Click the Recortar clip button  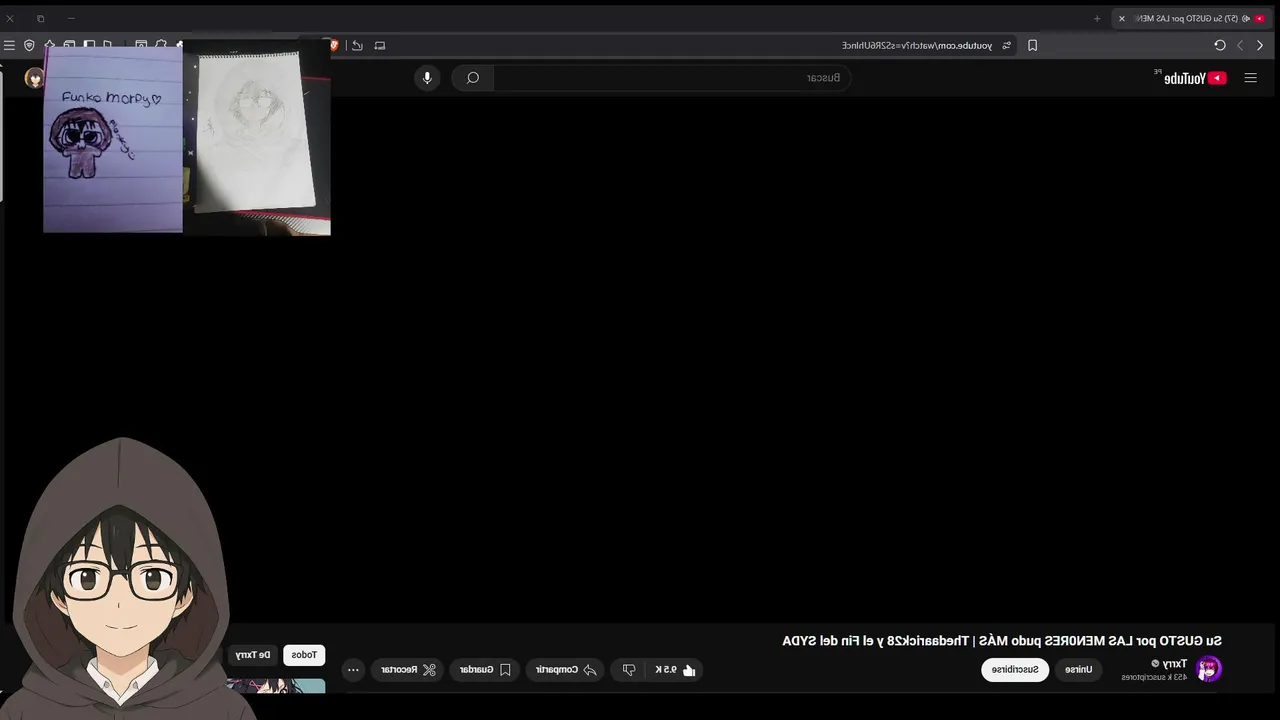(x=408, y=670)
